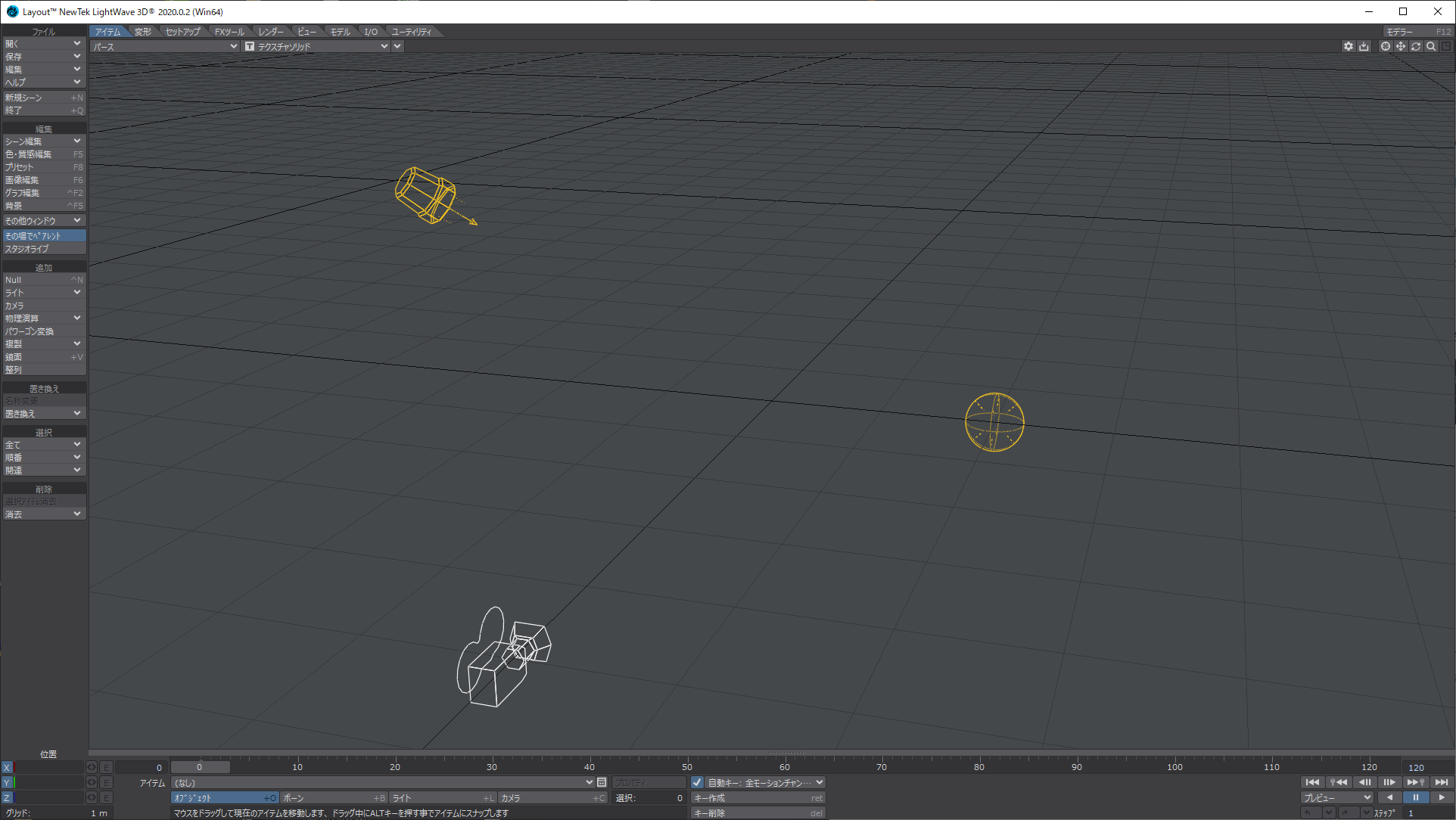The image size is (1456, 820).
Task: Click the viewport zoom magnifier icon
Action: click(1431, 46)
